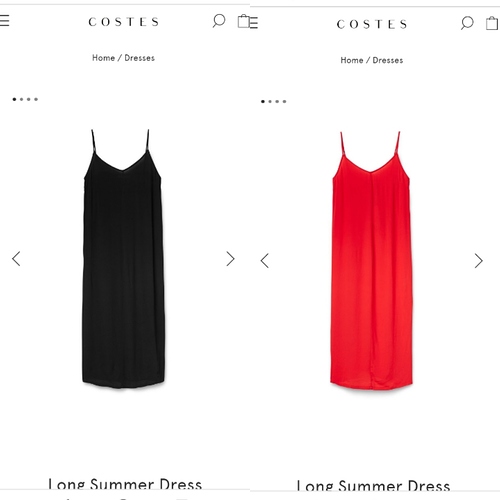Click the COSTES logo above black dress
The height and width of the screenshot is (500, 500).
123,22
